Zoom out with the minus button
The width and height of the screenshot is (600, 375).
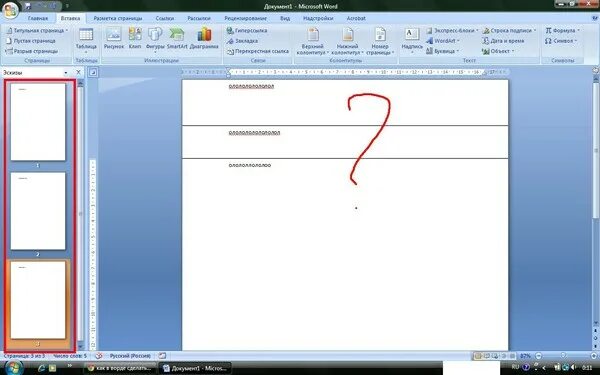[538, 356]
